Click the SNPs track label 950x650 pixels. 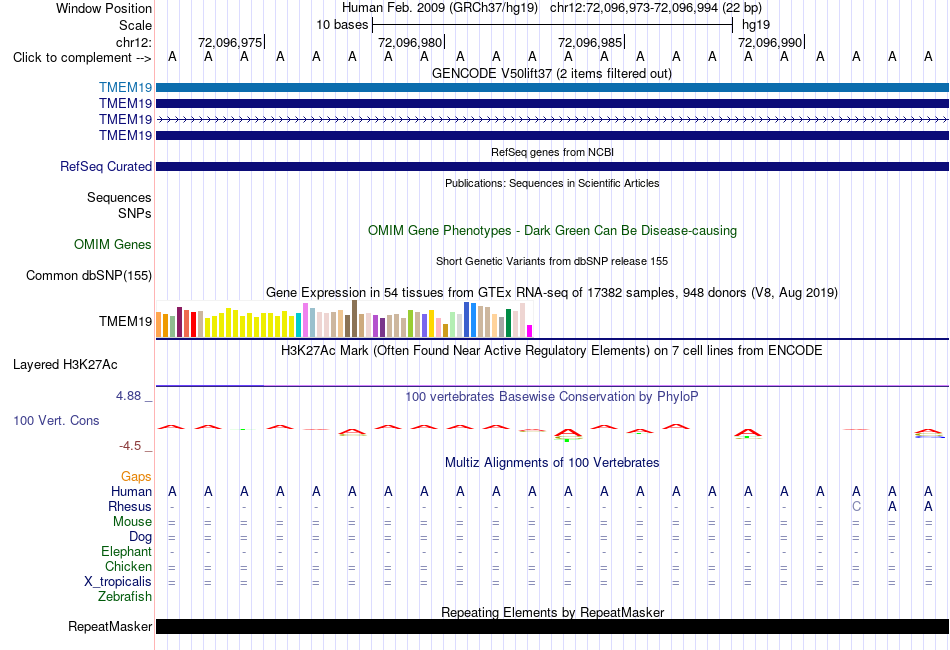coord(135,213)
